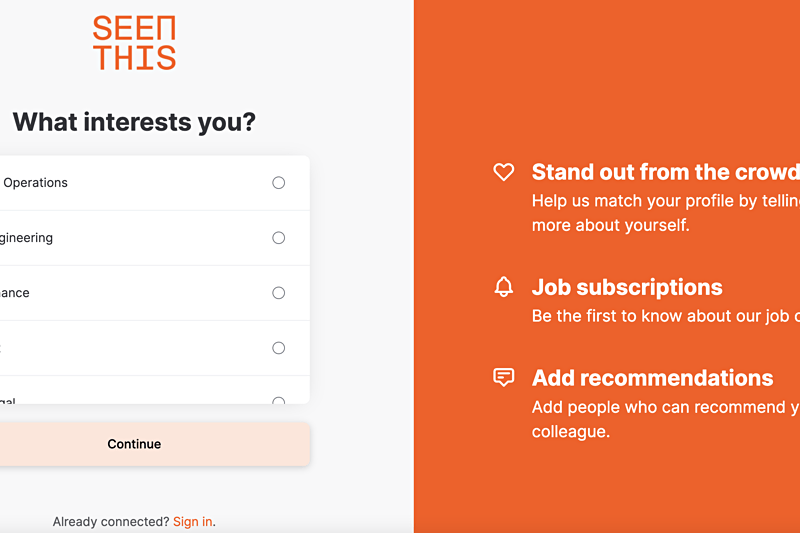Click the chat bubble icon beside Add recommendations
The image size is (800, 533).
[504, 377]
